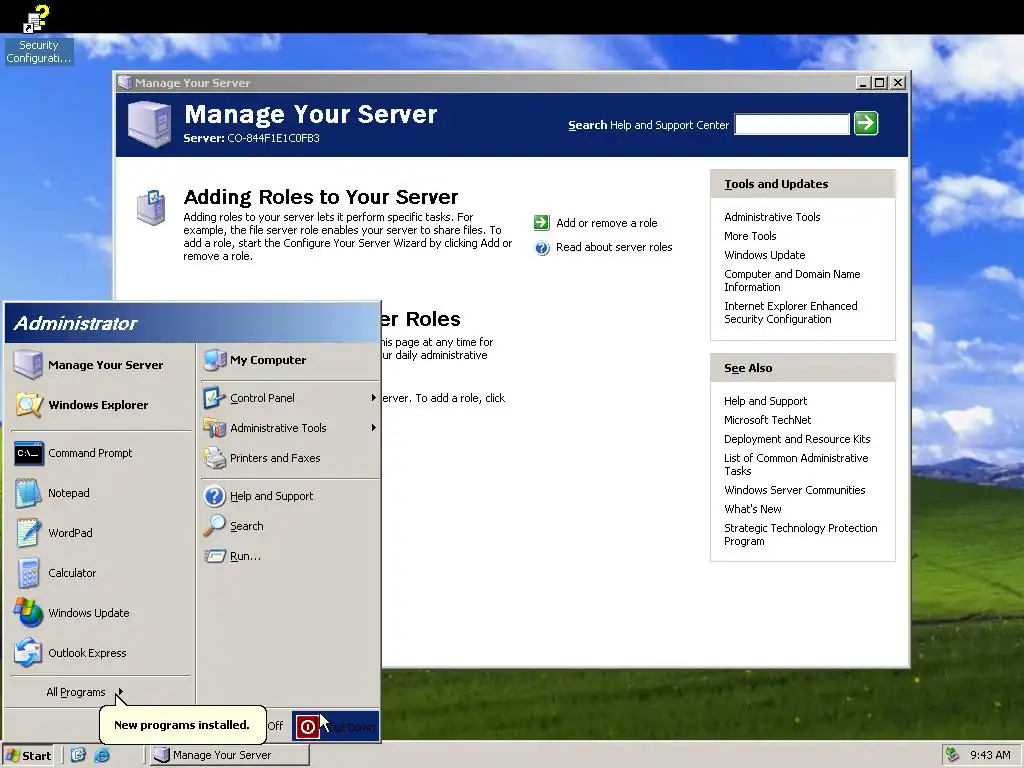This screenshot has height=768, width=1024.
Task: Open Help and Support link in See Also
Action: click(x=765, y=401)
